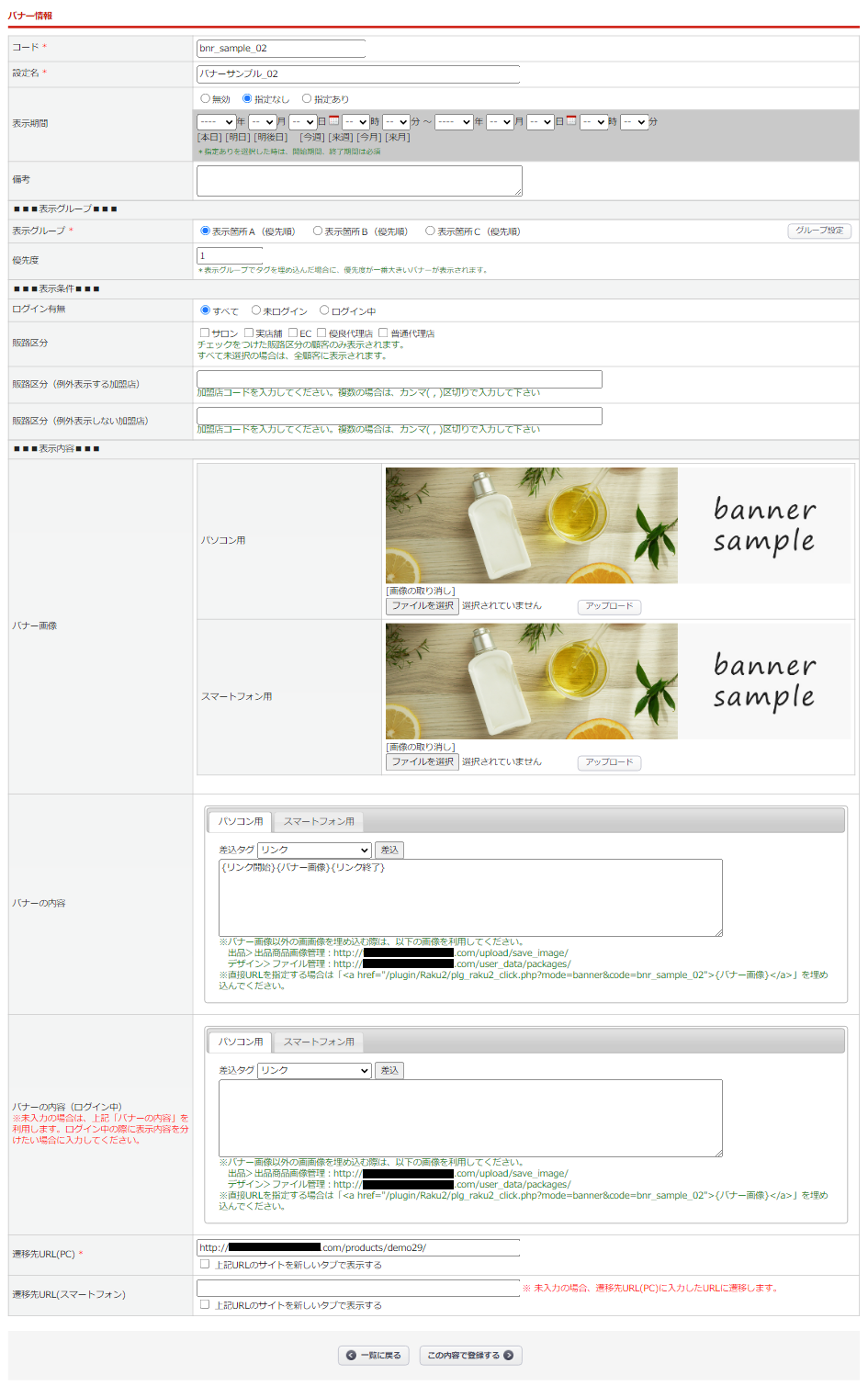868x1386 pixels.
Task: Enable new tab for PC destination URL
Action: coord(205,1264)
